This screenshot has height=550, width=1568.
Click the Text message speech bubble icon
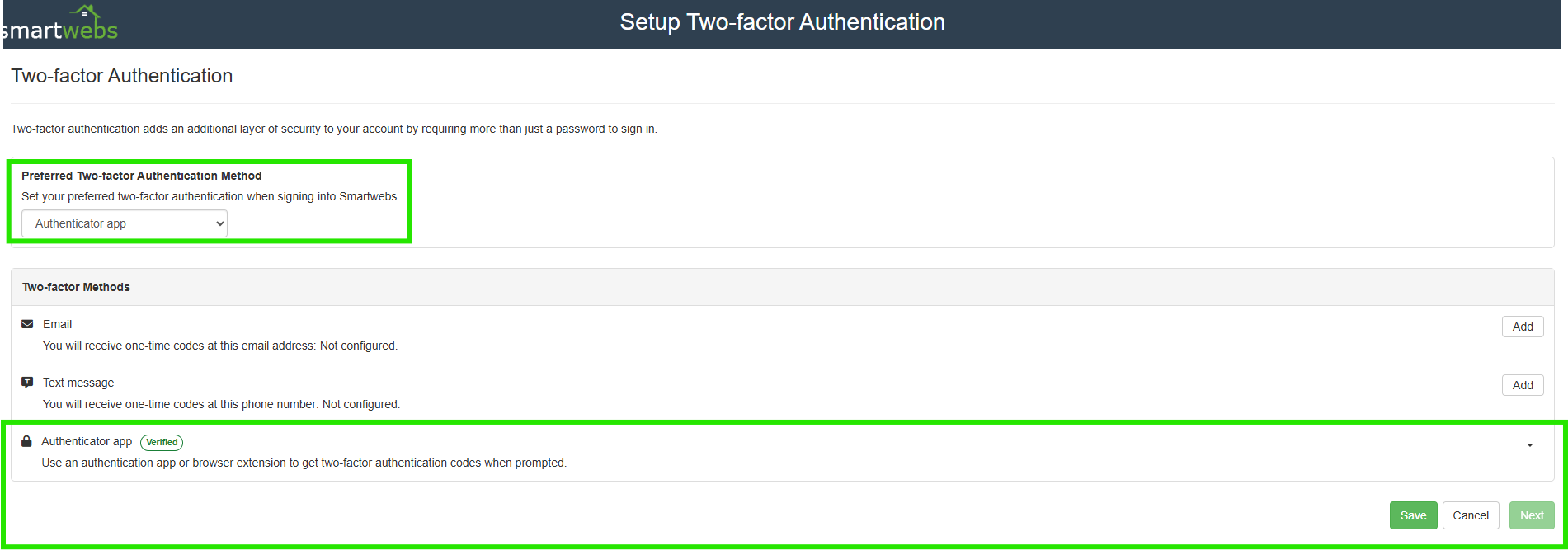click(27, 383)
